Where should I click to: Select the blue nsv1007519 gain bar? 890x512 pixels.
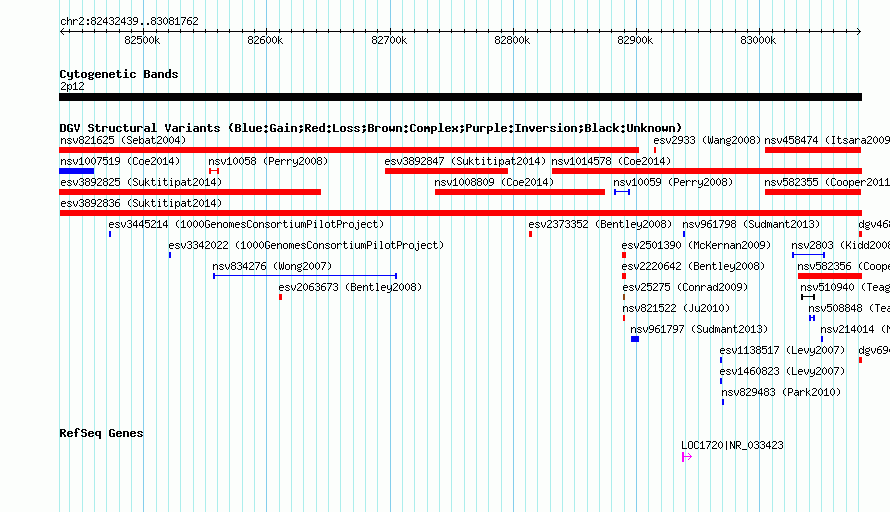pos(77,171)
